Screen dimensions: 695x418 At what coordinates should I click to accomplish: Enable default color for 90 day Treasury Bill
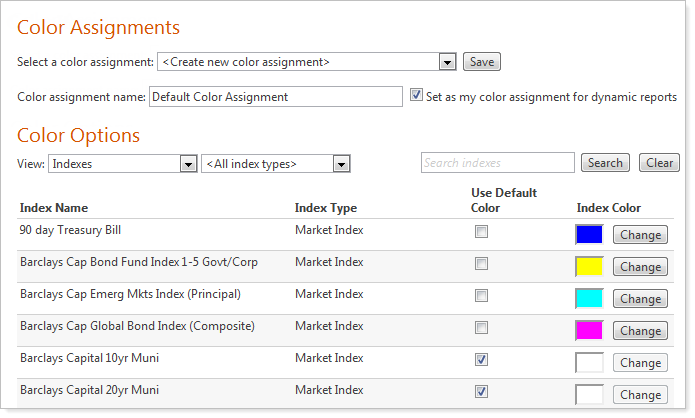click(x=482, y=232)
